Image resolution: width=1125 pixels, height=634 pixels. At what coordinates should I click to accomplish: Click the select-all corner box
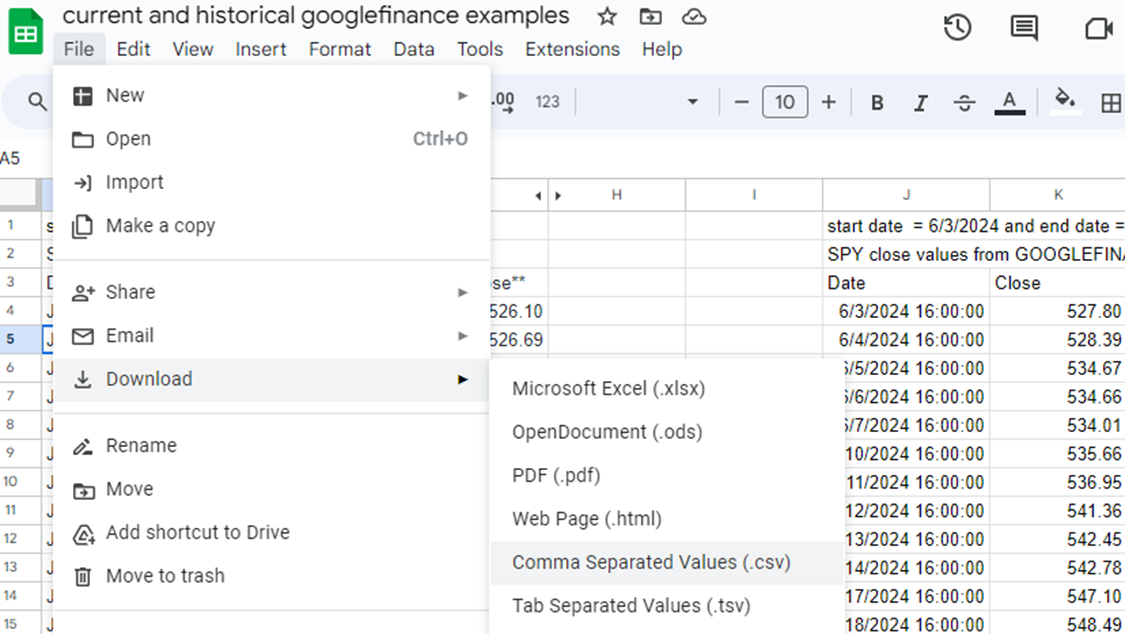(x=18, y=194)
